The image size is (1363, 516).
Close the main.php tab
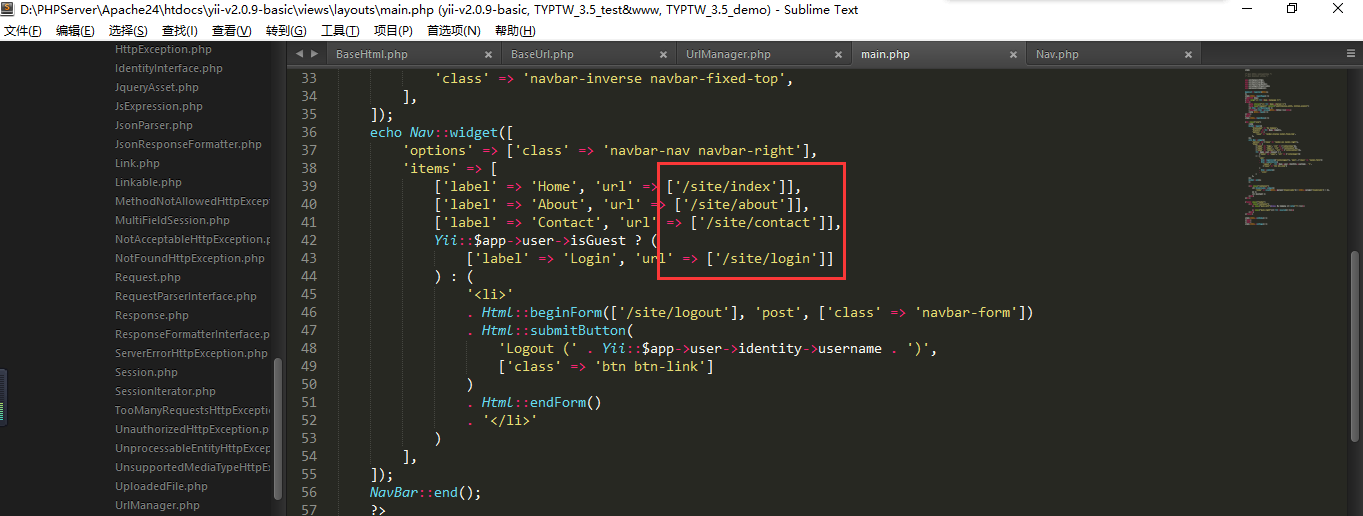coord(1013,55)
